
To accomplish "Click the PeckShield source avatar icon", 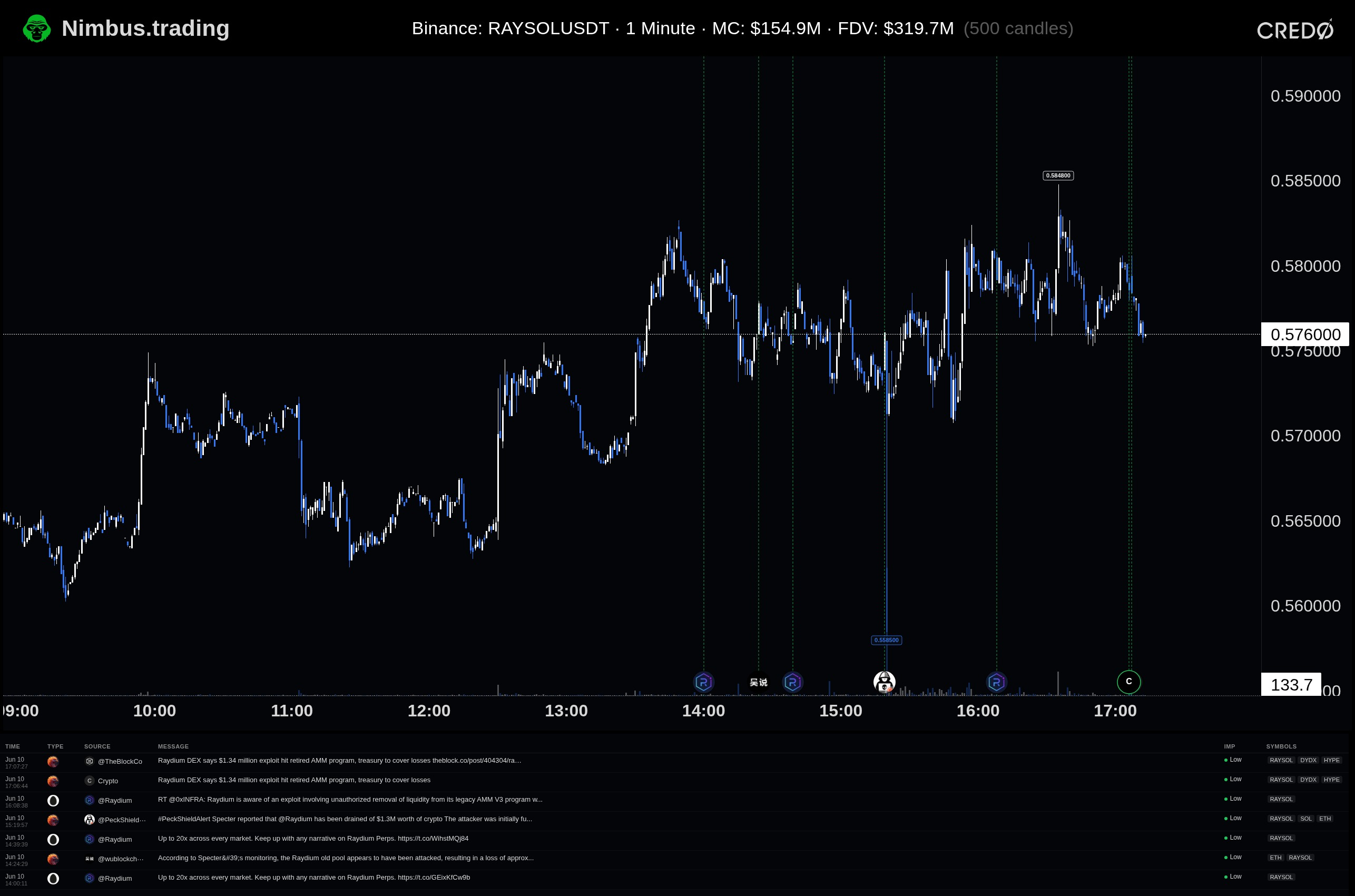I will coord(89,820).
